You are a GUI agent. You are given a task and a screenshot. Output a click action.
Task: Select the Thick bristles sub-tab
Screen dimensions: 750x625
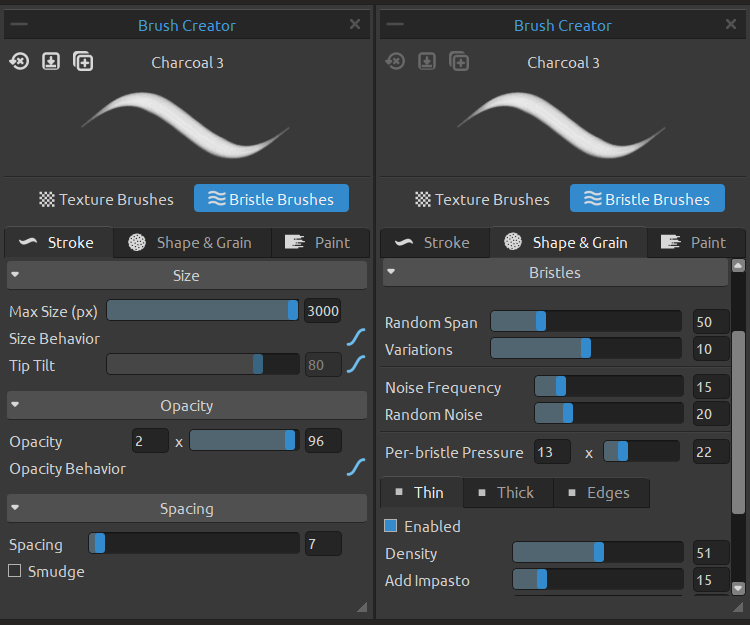pyautogui.click(x=508, y=493)
